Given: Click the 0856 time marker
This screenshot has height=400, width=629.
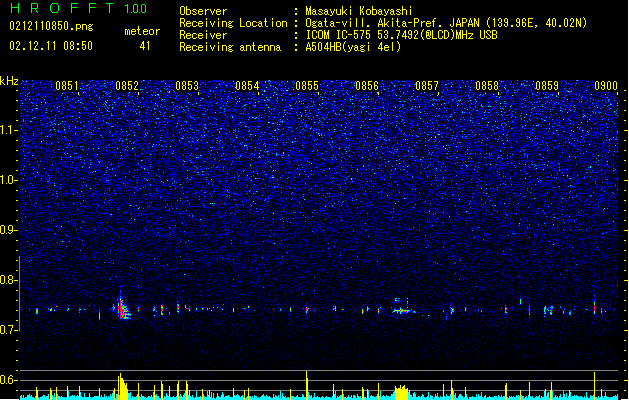Looking at the screenshot, I should pos(367,86).
